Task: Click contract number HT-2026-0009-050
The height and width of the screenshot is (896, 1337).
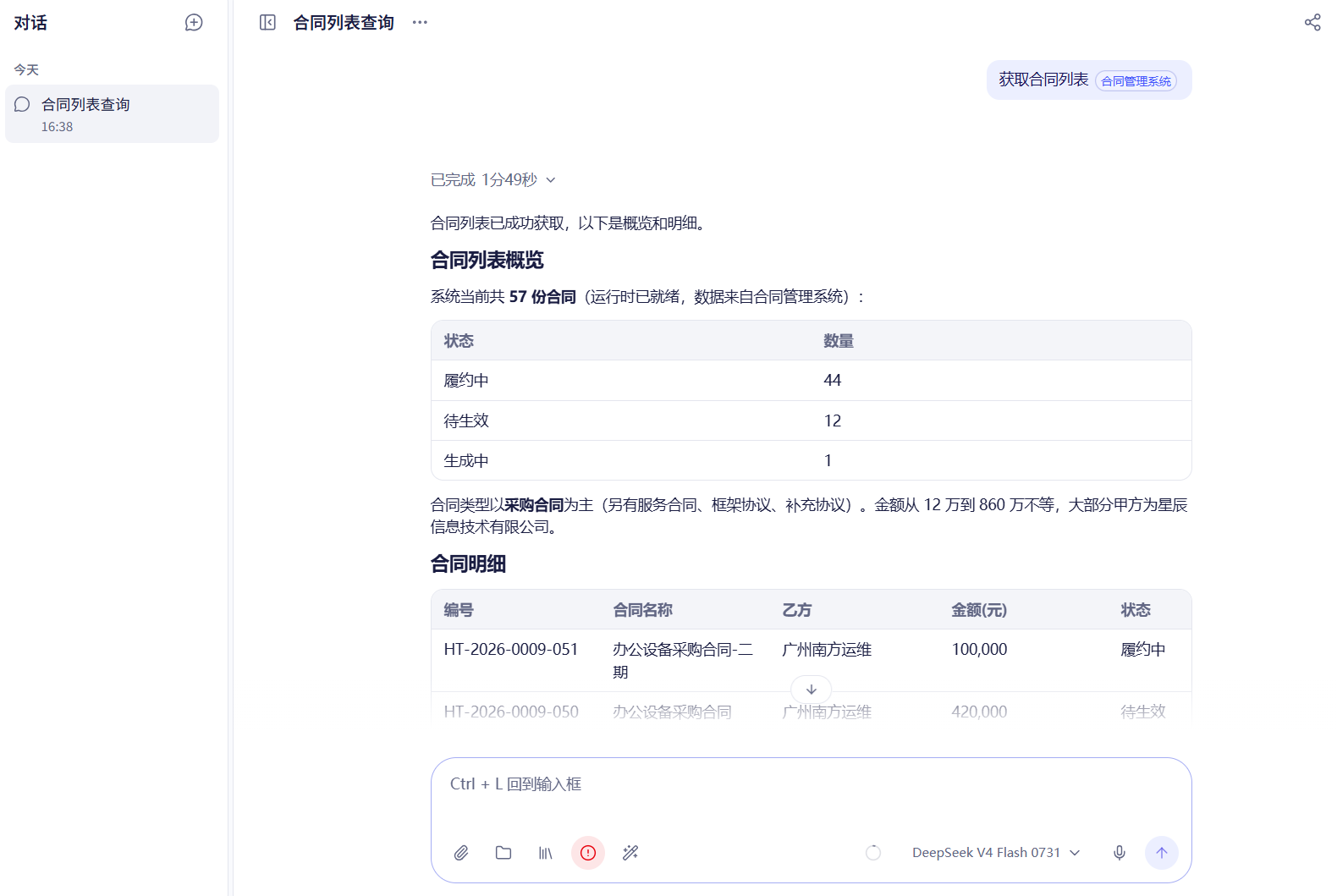Action: click(x=511, y=712)
